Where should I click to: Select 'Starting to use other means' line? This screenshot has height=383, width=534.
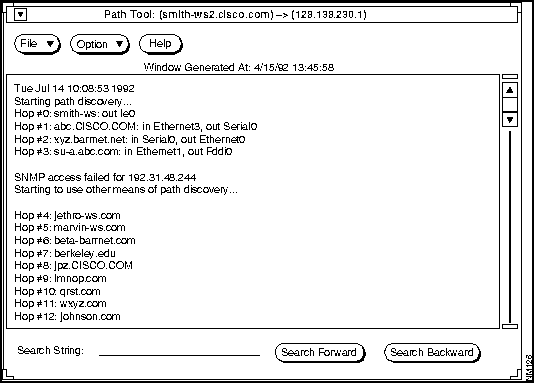(126, 190)
